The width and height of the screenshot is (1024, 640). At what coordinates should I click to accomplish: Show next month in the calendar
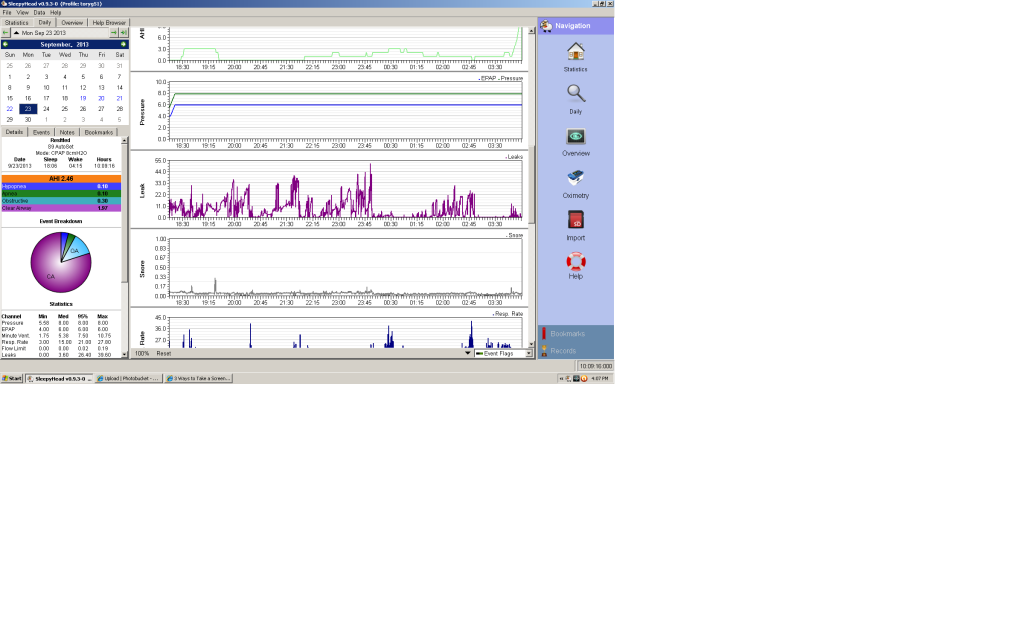point(123,44)
